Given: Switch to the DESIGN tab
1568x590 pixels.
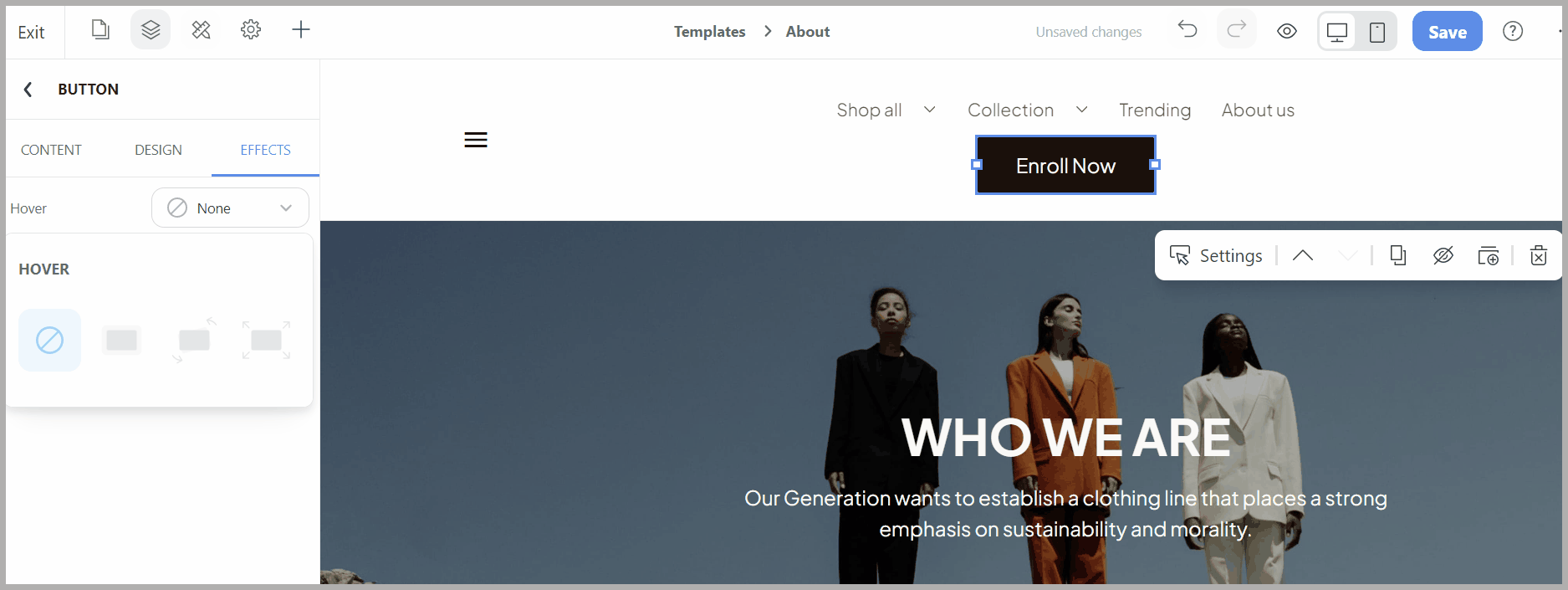Looking at the screenshot, I should [x=158, y=150].
